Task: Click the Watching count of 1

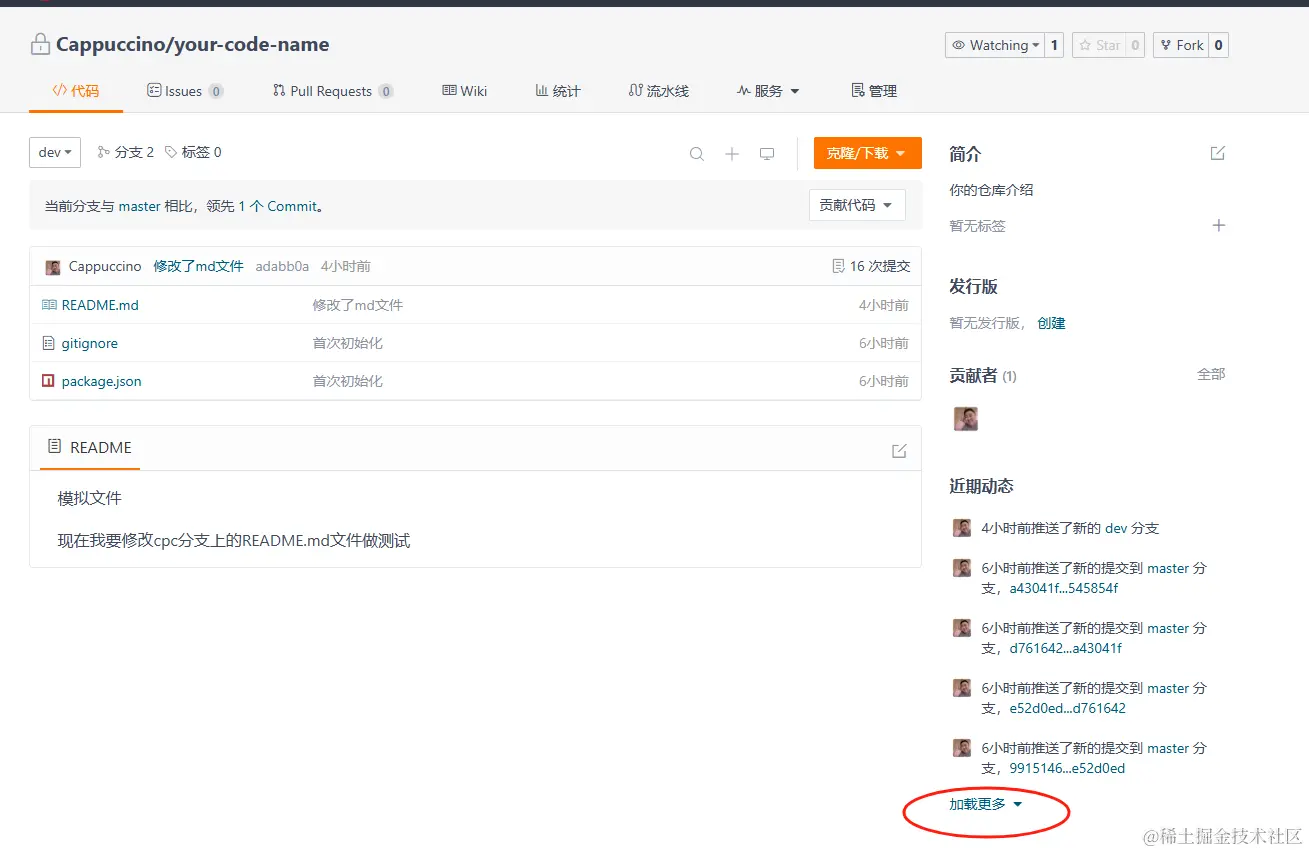Action: [1054, 45]
